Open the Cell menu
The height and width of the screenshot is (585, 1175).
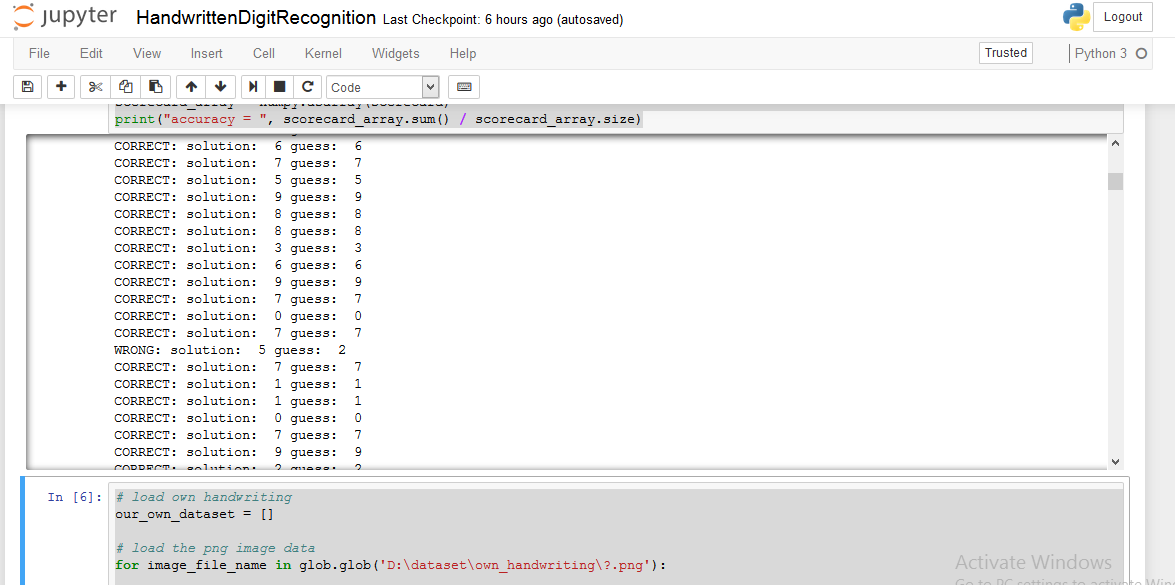pos(263,53)
